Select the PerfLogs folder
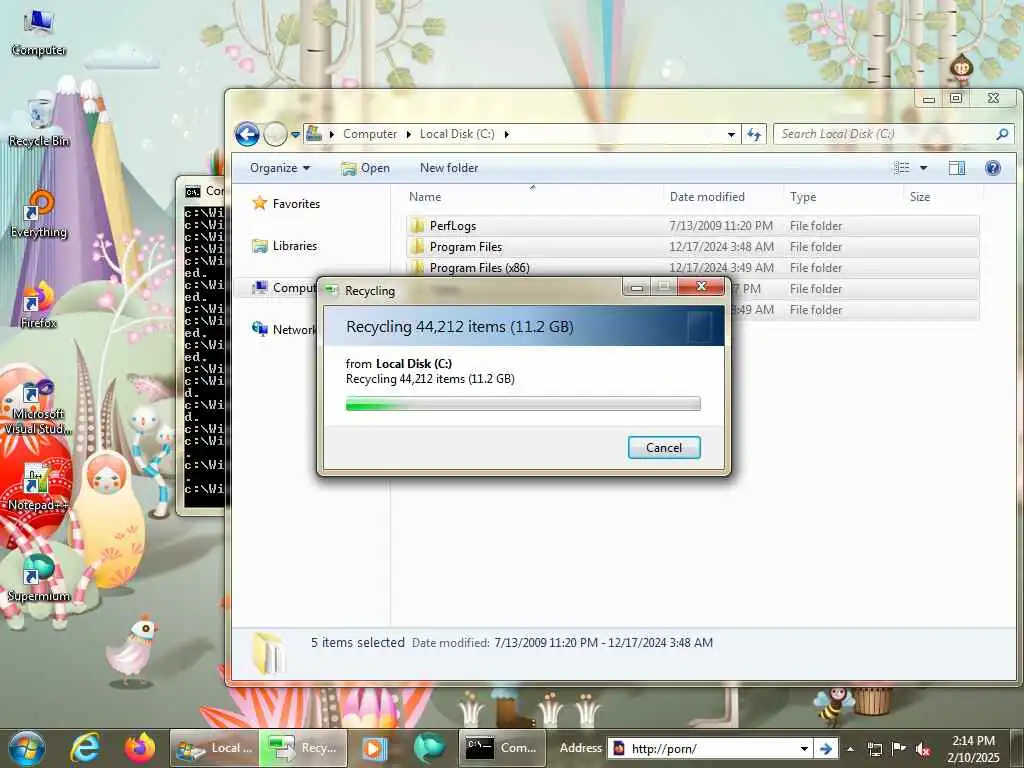 (692, 226)
